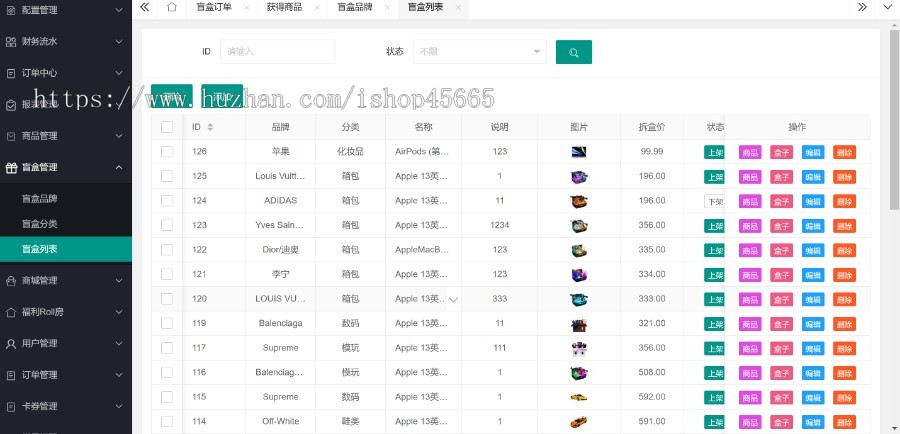Toggle the 上架 status switch for ID 126
Screen dimensions: 900x434
714,152
